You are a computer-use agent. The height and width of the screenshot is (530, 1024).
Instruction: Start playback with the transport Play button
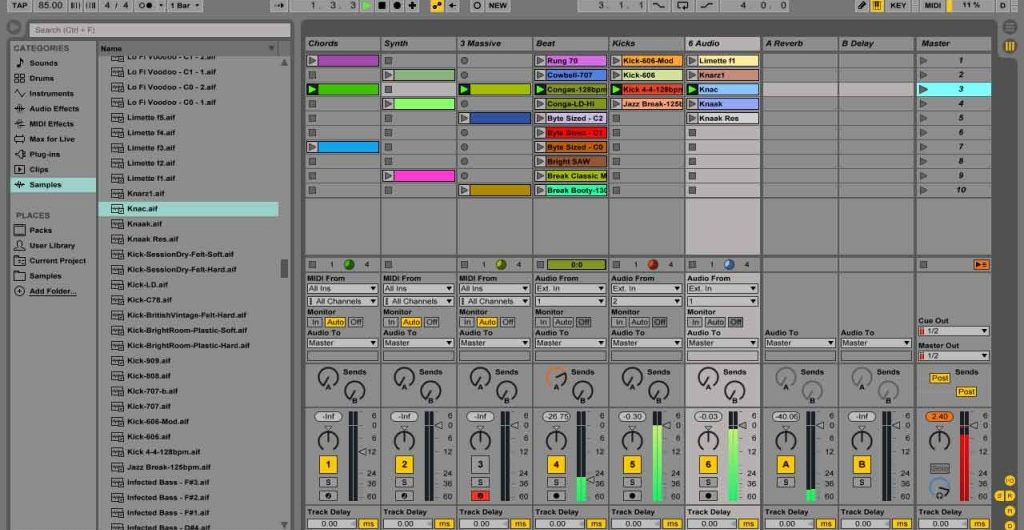tap(367, 5)
